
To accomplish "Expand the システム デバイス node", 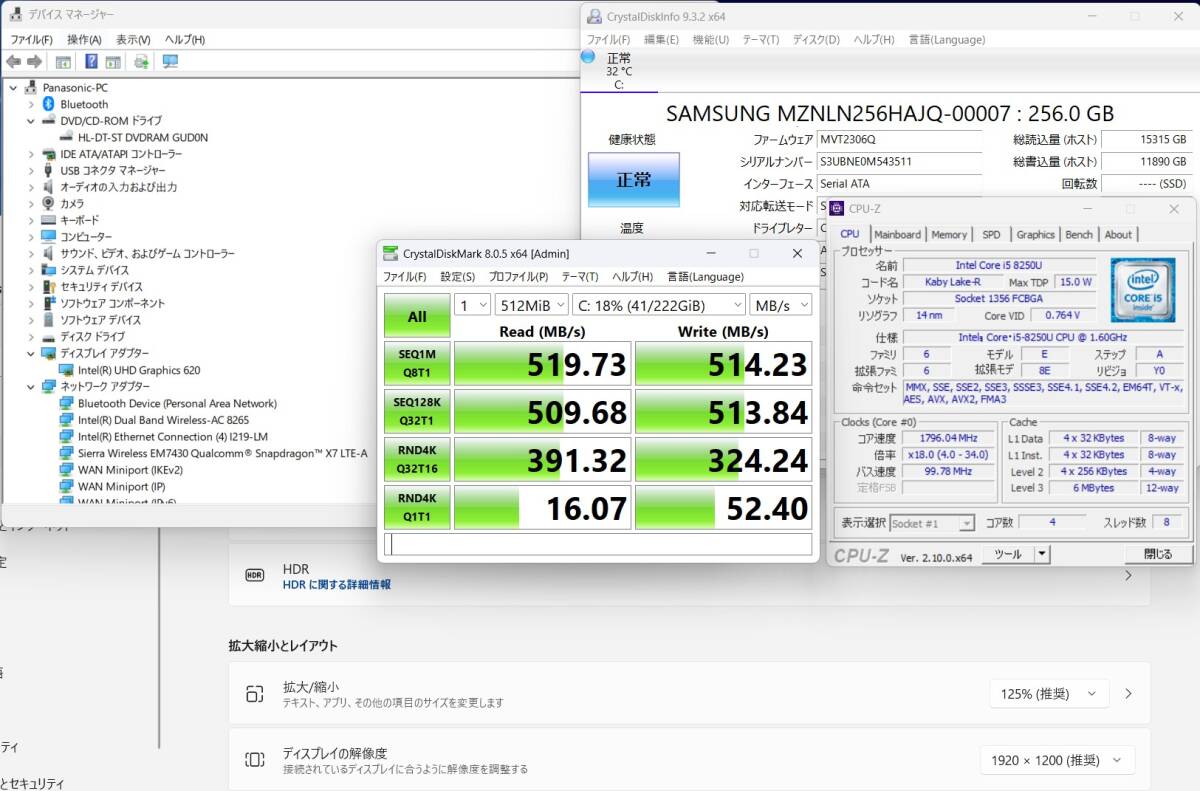I will click(30, 270).
